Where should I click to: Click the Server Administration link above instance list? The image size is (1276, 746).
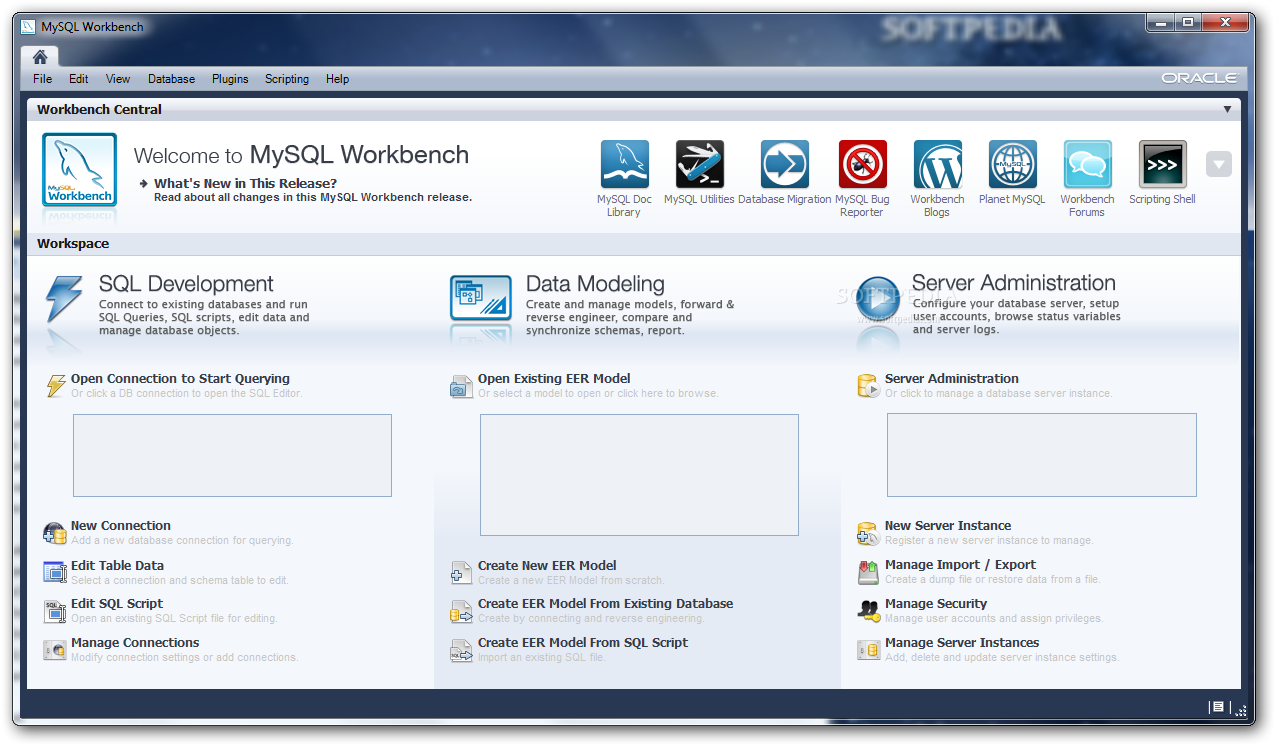(952, 378)
